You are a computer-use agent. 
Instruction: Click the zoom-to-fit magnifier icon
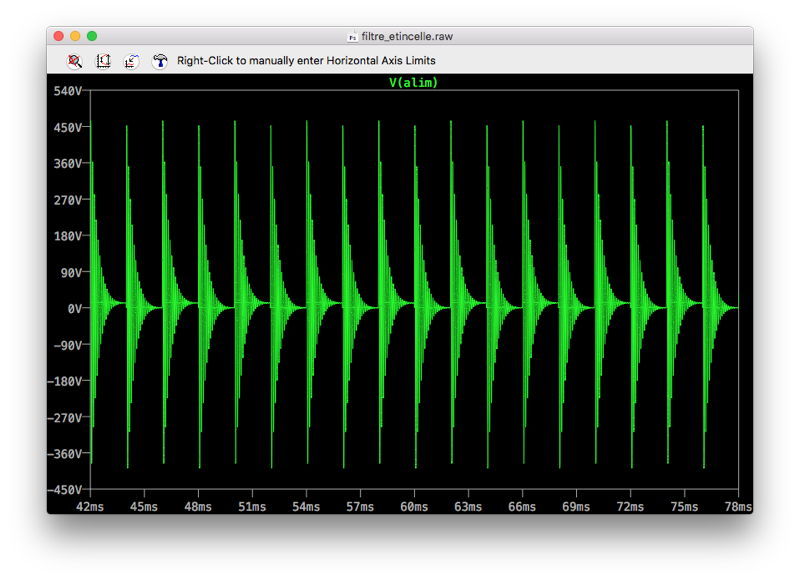[75, 61]
